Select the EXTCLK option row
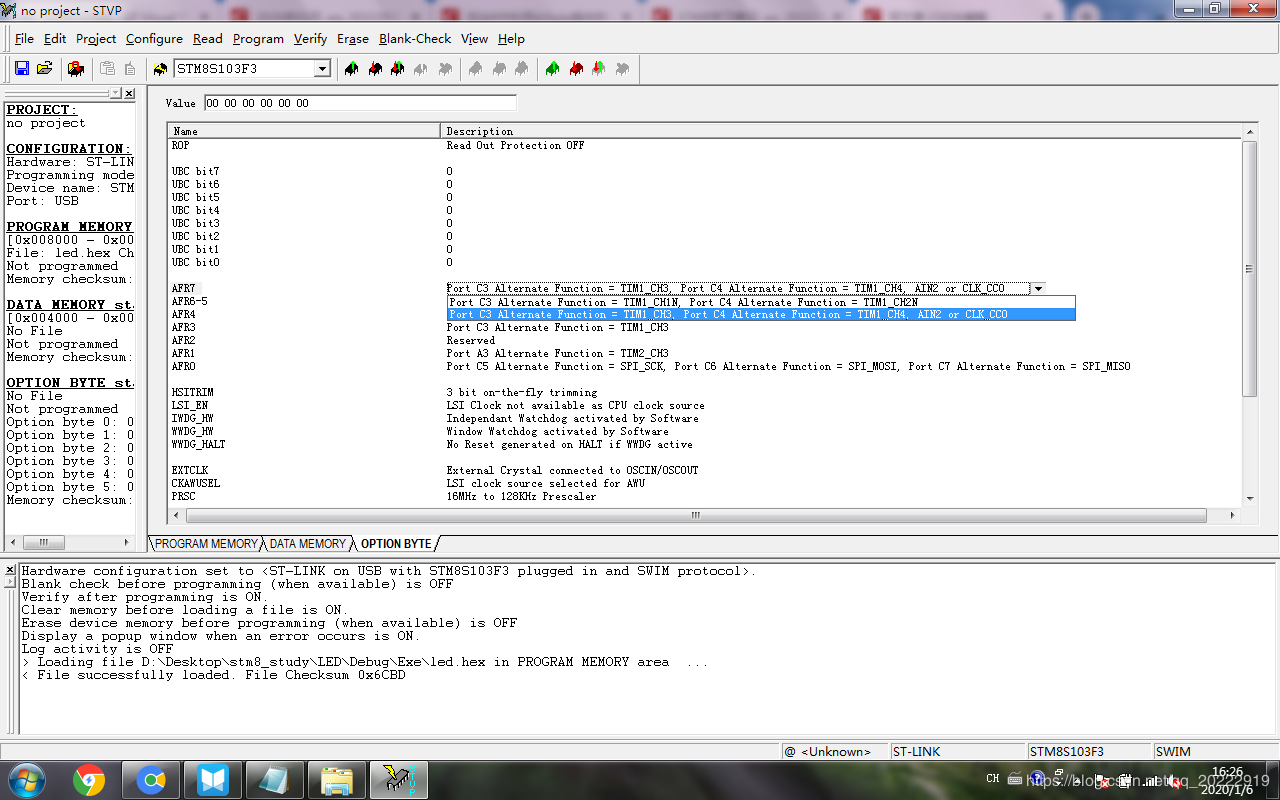Viewport: 1280px width, 800px height. (x=705, y=471)
